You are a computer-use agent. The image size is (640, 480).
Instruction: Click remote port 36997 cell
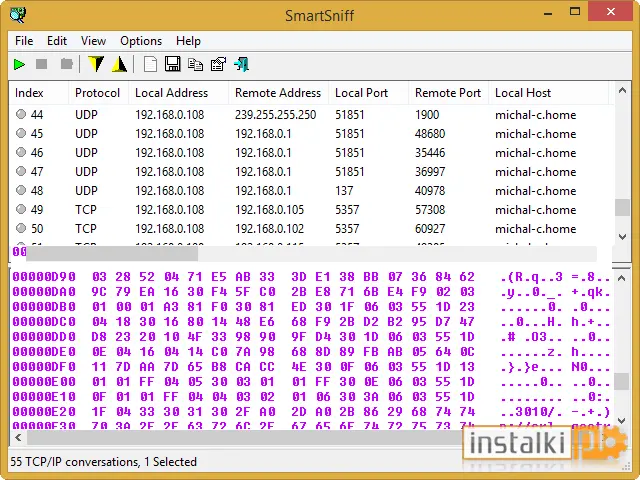pos(430,171)
